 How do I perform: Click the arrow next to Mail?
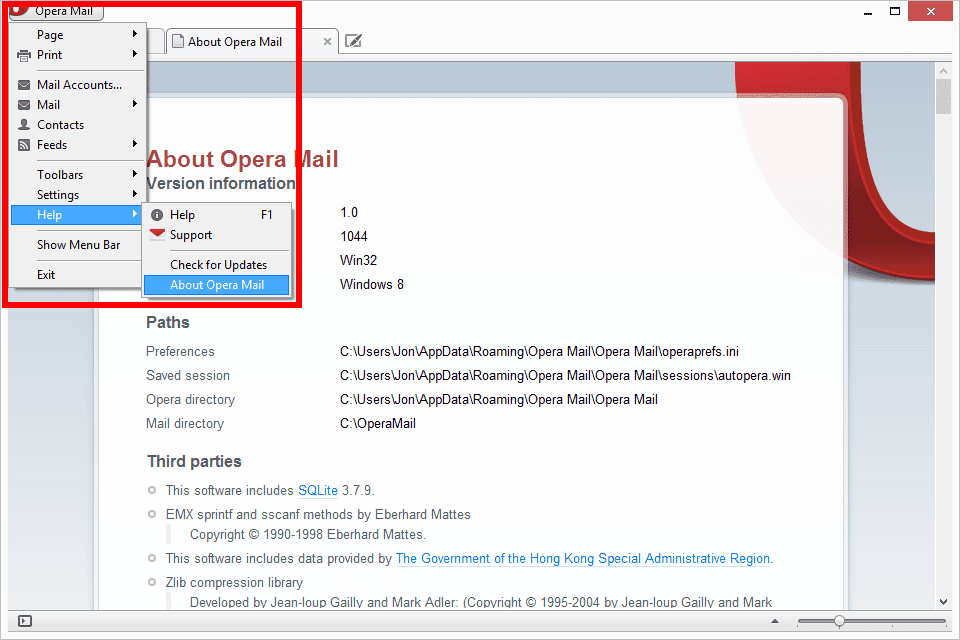click(x=135, y=104)
